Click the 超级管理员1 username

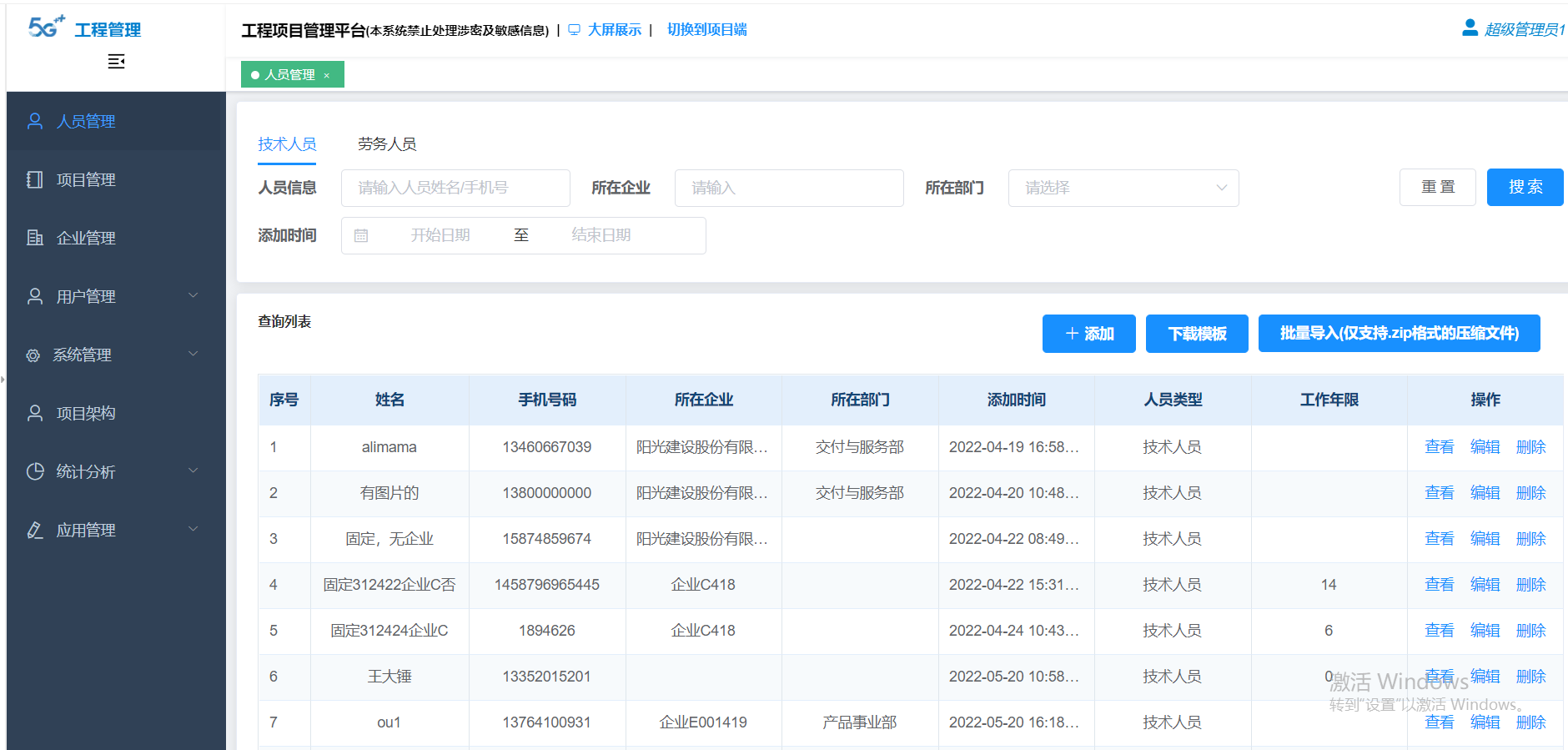1525,30
